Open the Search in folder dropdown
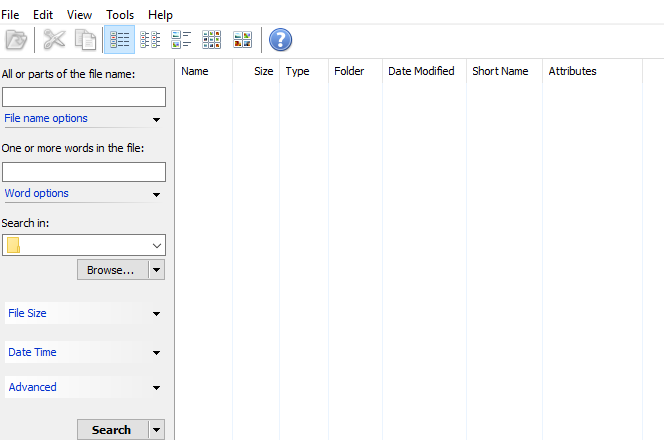 point(157,245)
